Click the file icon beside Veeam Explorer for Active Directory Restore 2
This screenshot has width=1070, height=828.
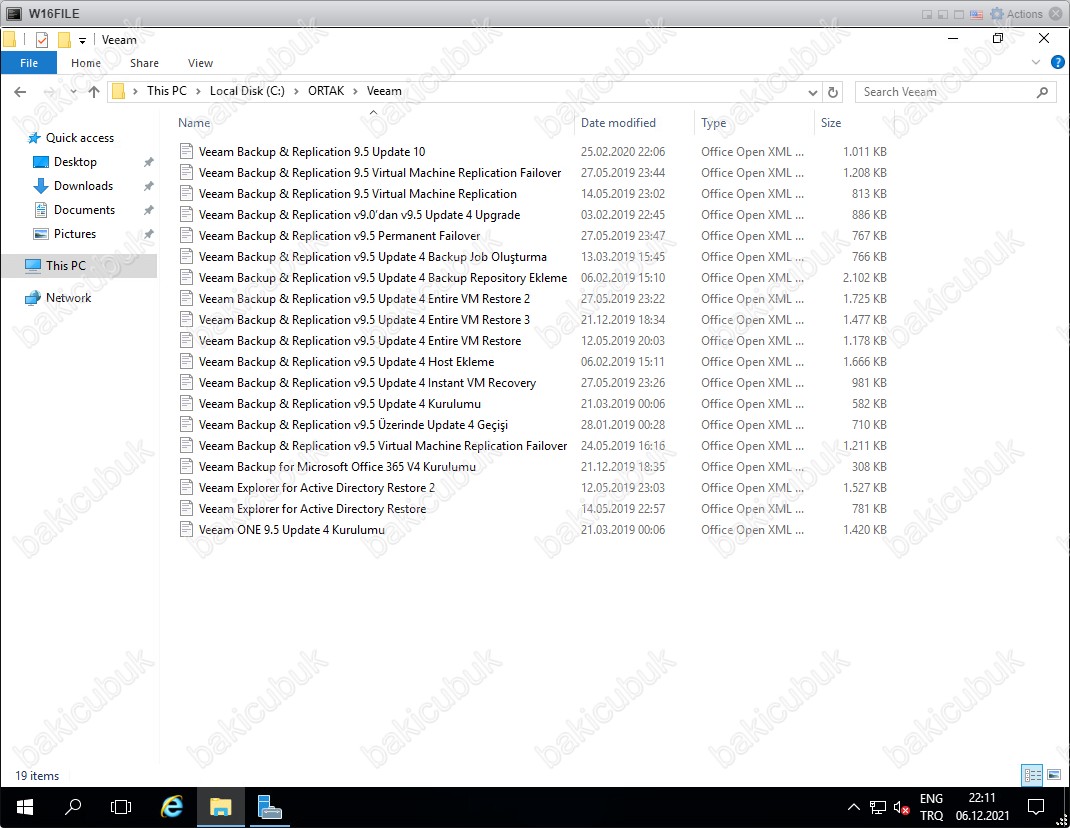click(x=186, y=487)
